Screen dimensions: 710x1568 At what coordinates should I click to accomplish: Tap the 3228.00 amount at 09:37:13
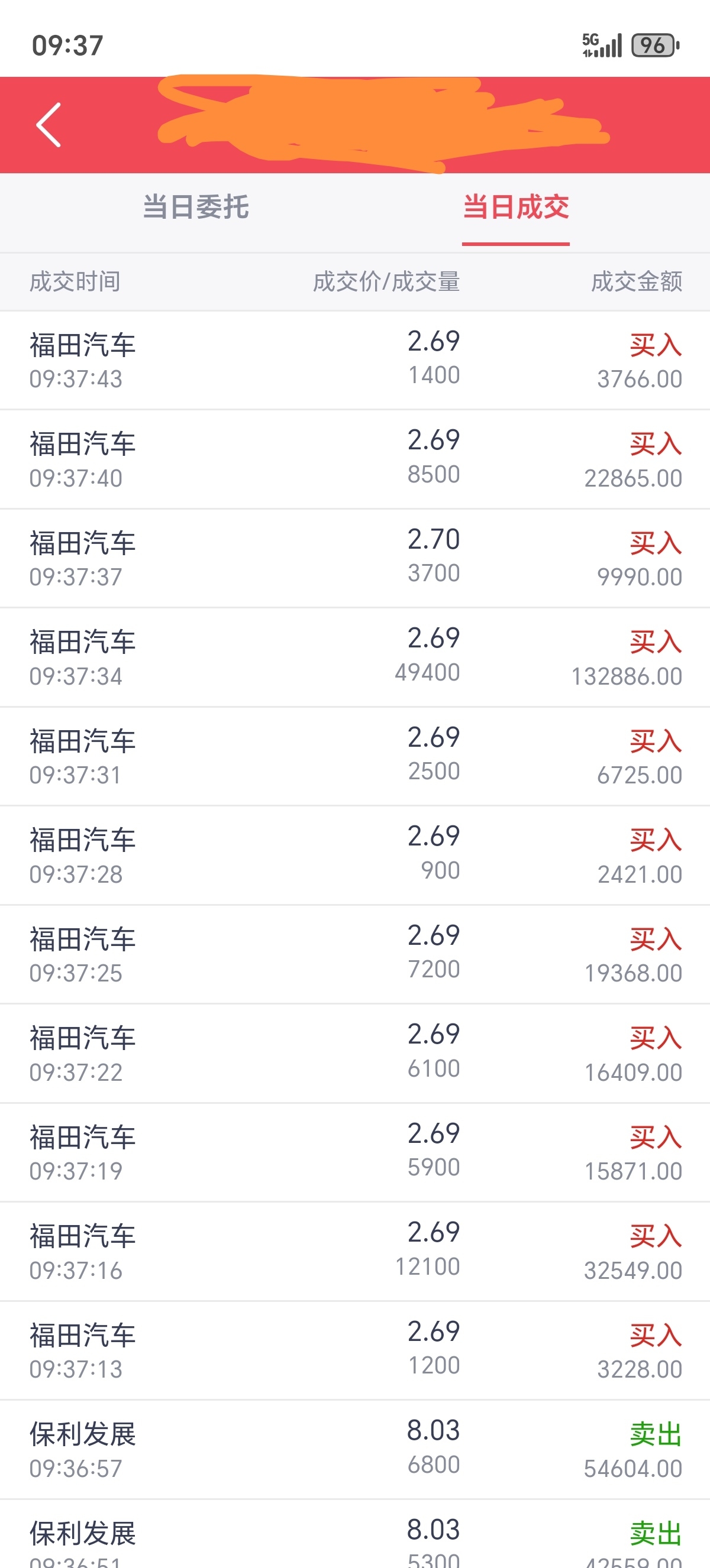[x=640, y=1369]
